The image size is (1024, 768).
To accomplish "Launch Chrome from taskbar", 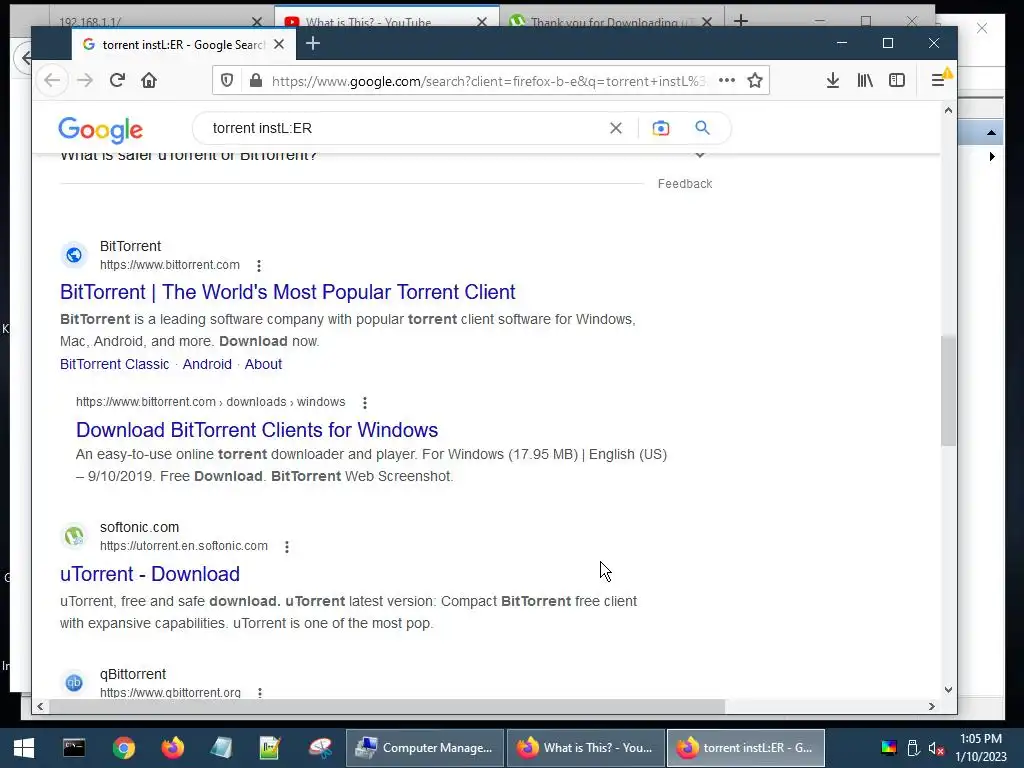I will tap(123, 748).
